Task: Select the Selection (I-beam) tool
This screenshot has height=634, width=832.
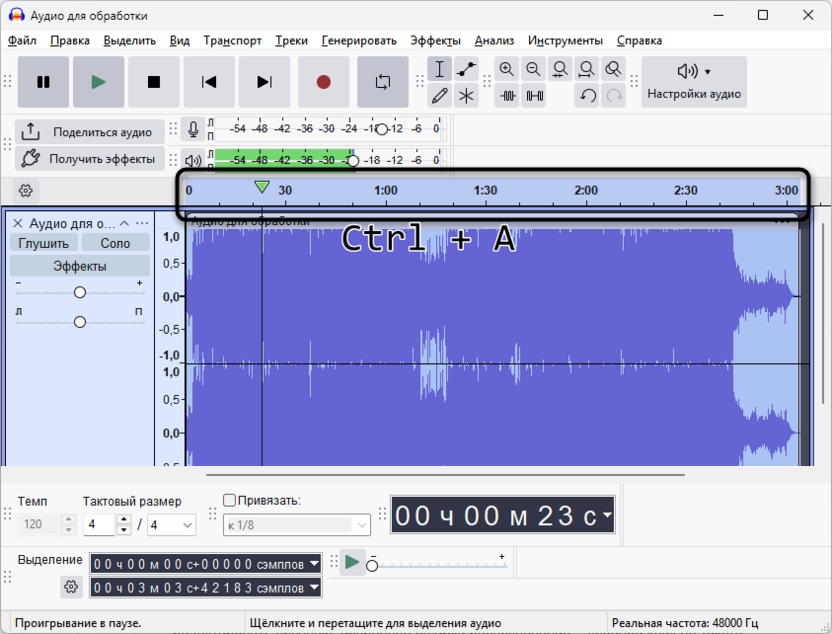Action: point(439,69)
